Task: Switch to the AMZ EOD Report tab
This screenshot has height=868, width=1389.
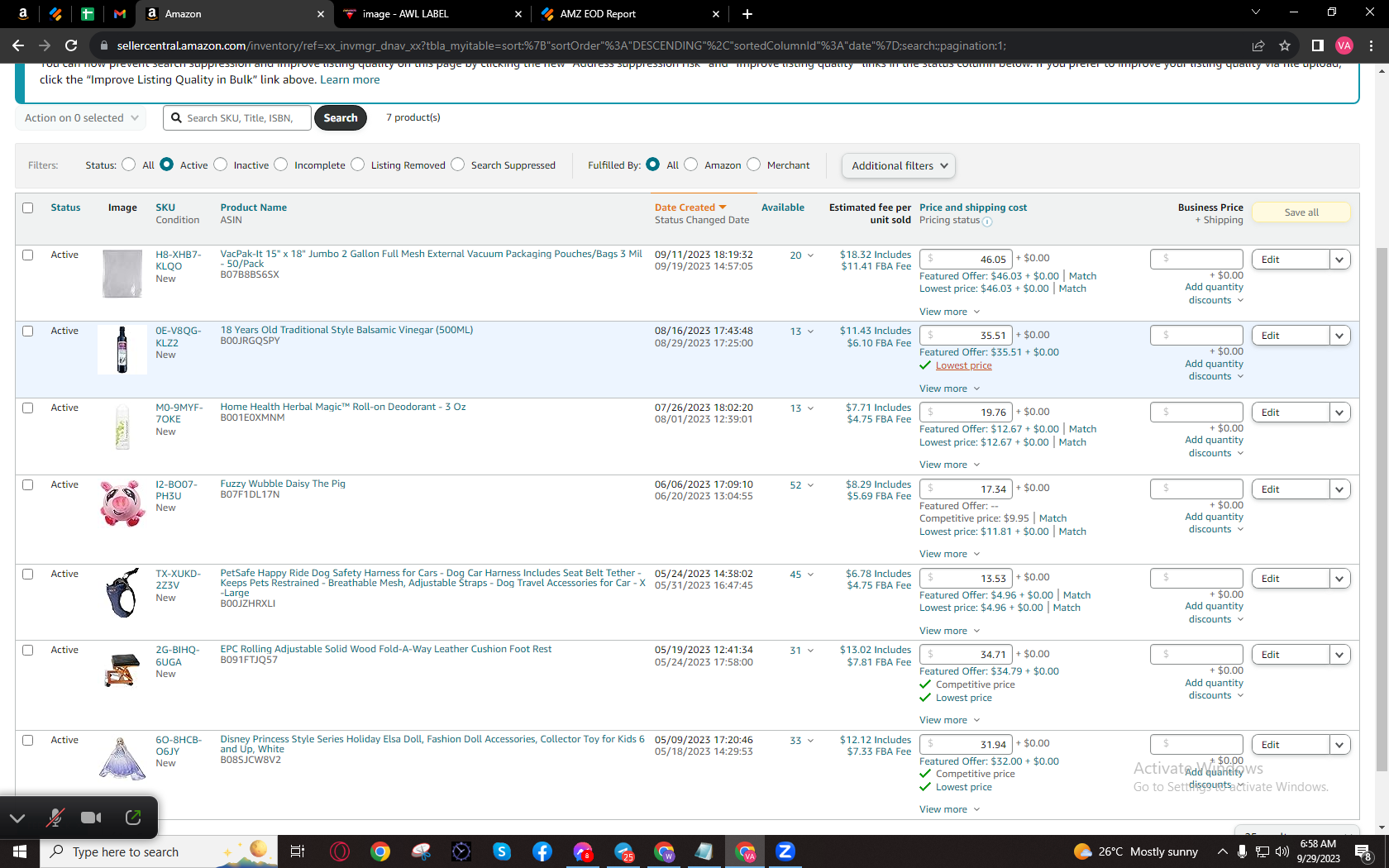Action: click(x=630, y=14)
